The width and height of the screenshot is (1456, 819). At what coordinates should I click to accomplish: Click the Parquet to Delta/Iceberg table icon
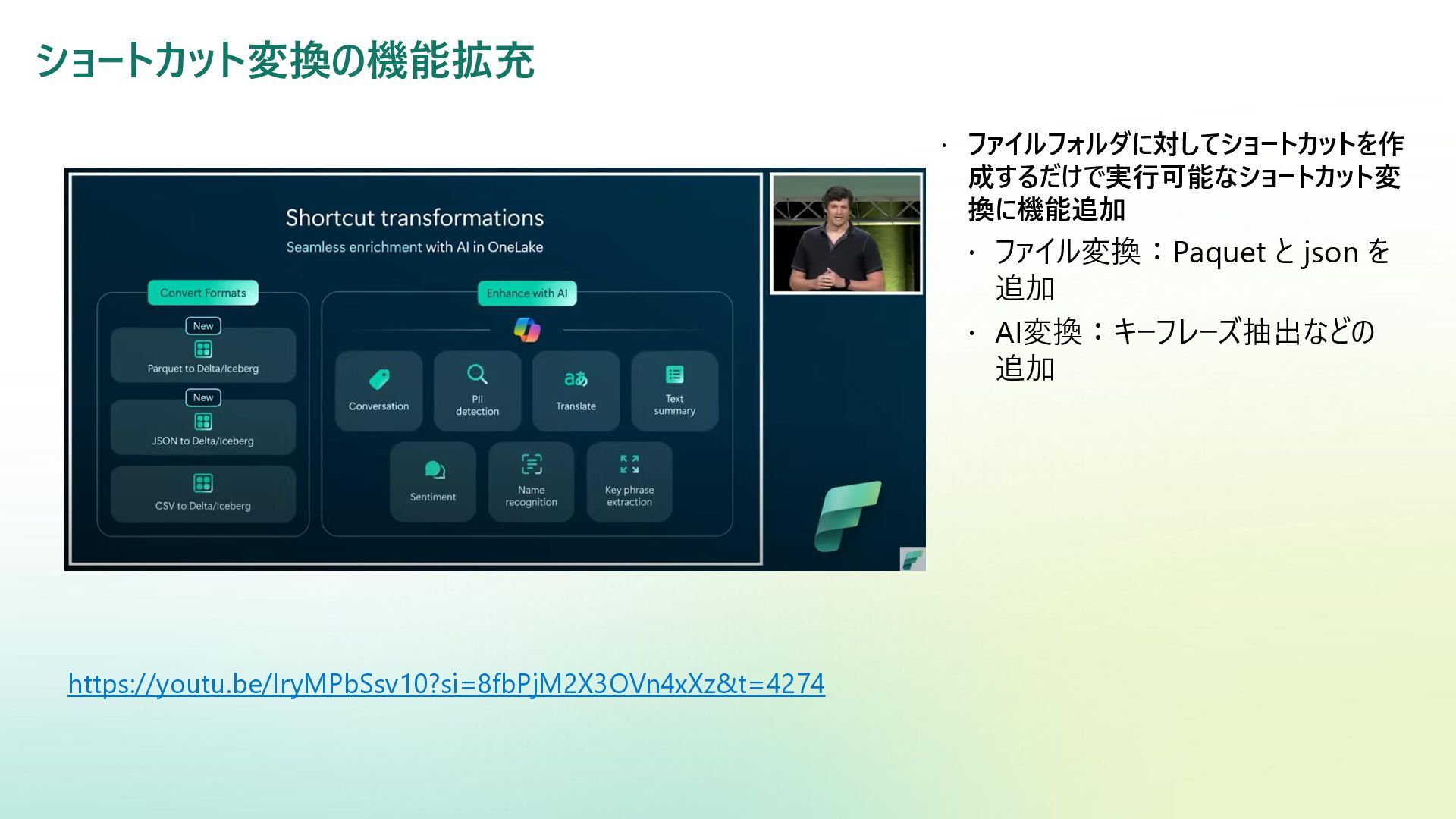click(203, 349)
